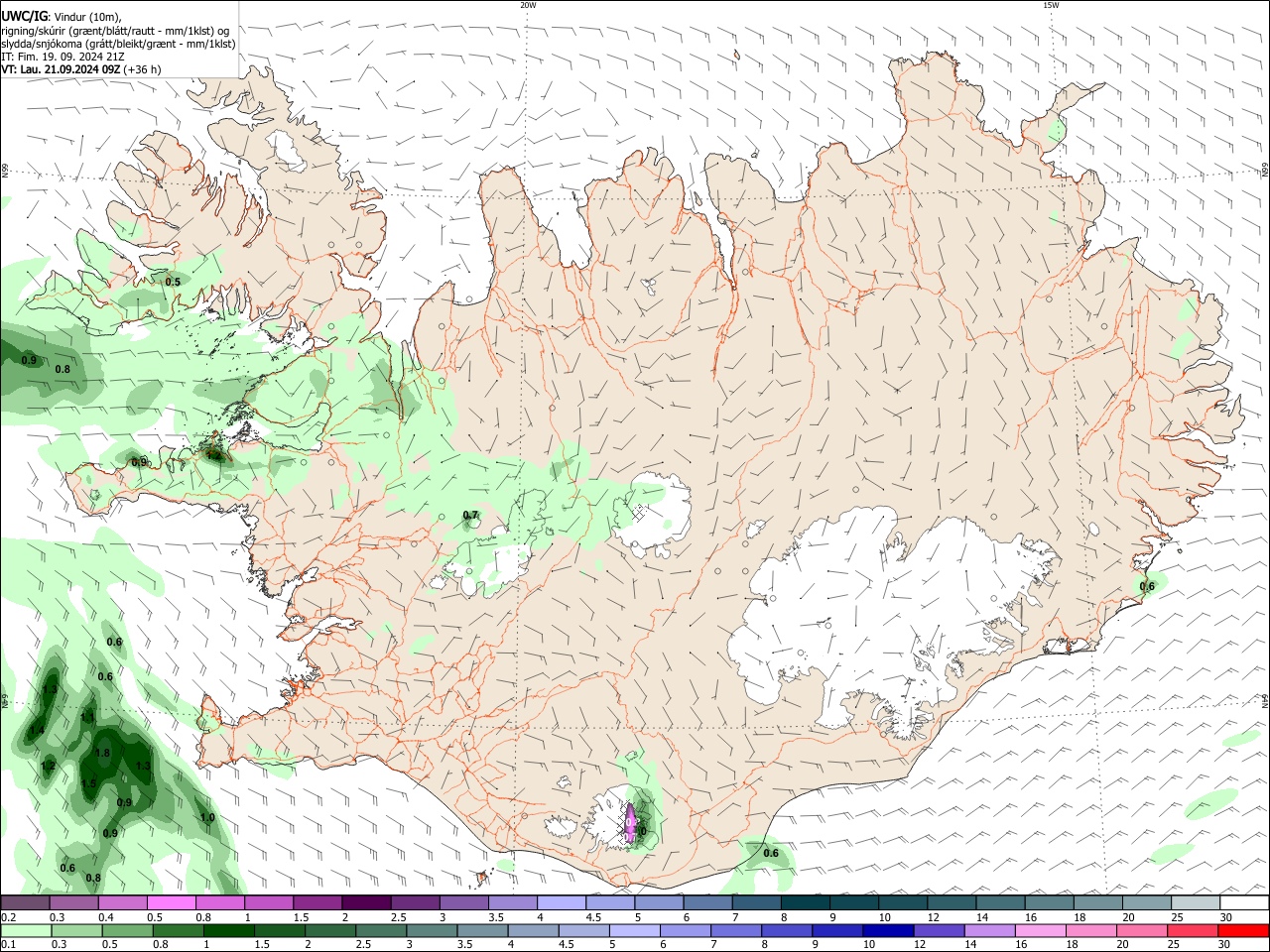
Task: Click the "0.5" value over the Westfjords
Action: pyautogui.click(x=173, y=282)
